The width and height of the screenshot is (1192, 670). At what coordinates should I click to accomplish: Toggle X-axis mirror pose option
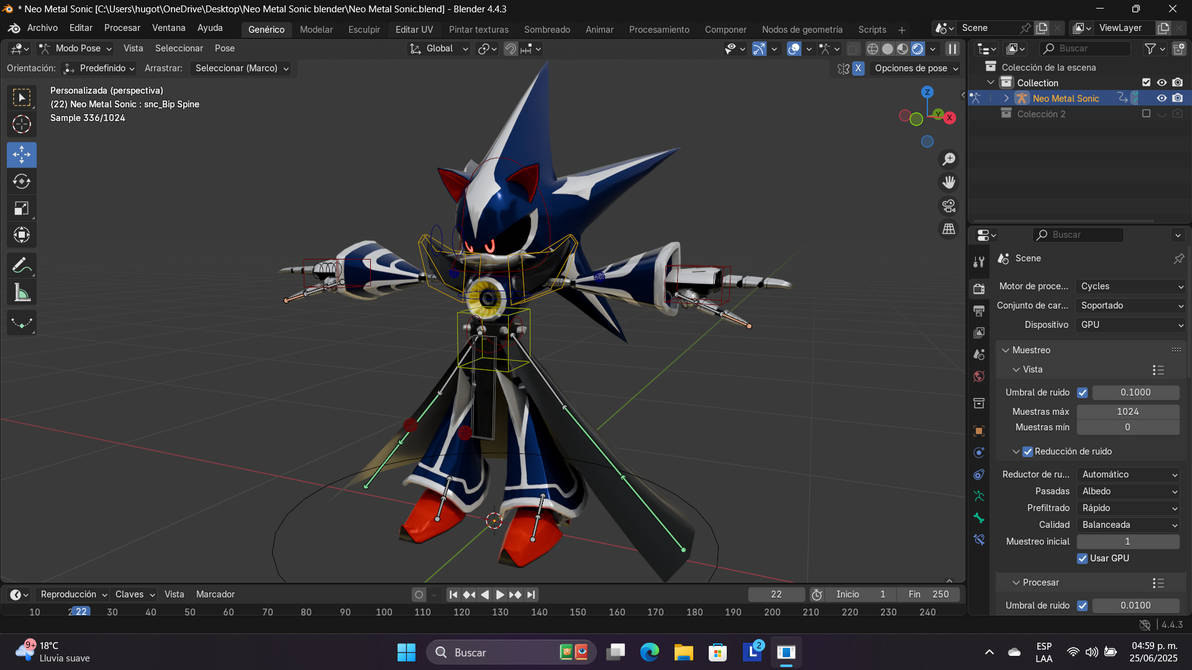(x=858, y=68)
